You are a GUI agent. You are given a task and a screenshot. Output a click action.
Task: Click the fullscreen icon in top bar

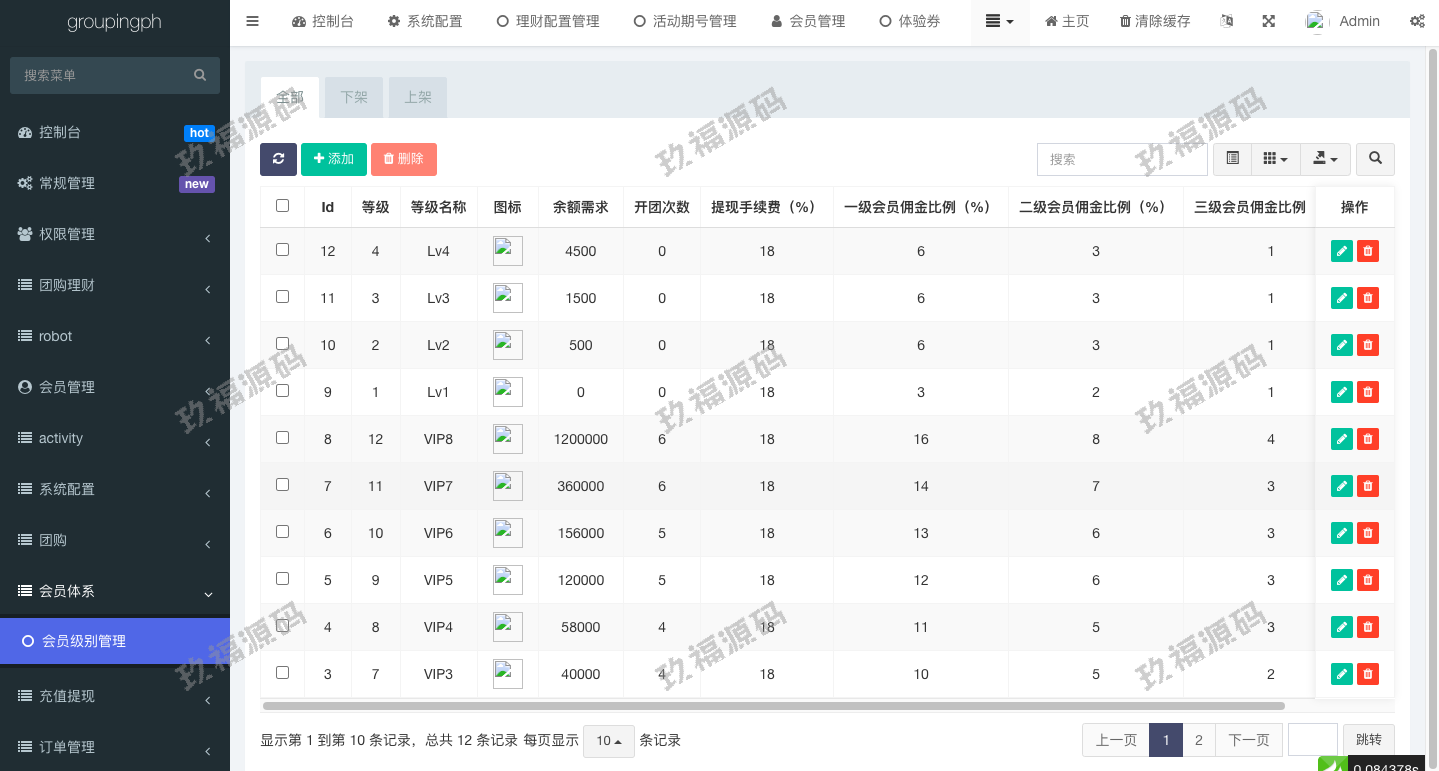pos(1268,21)
